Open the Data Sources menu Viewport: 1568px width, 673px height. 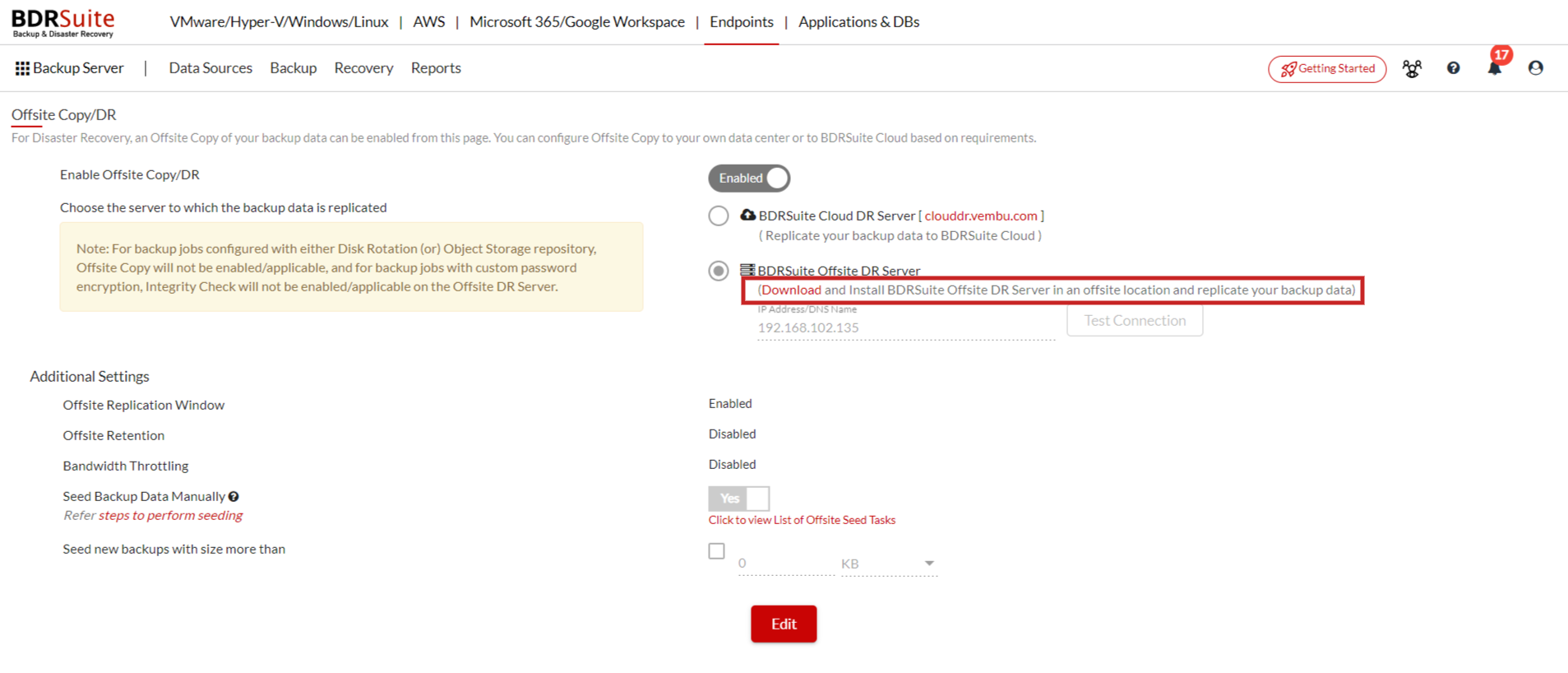coord(210,68)
